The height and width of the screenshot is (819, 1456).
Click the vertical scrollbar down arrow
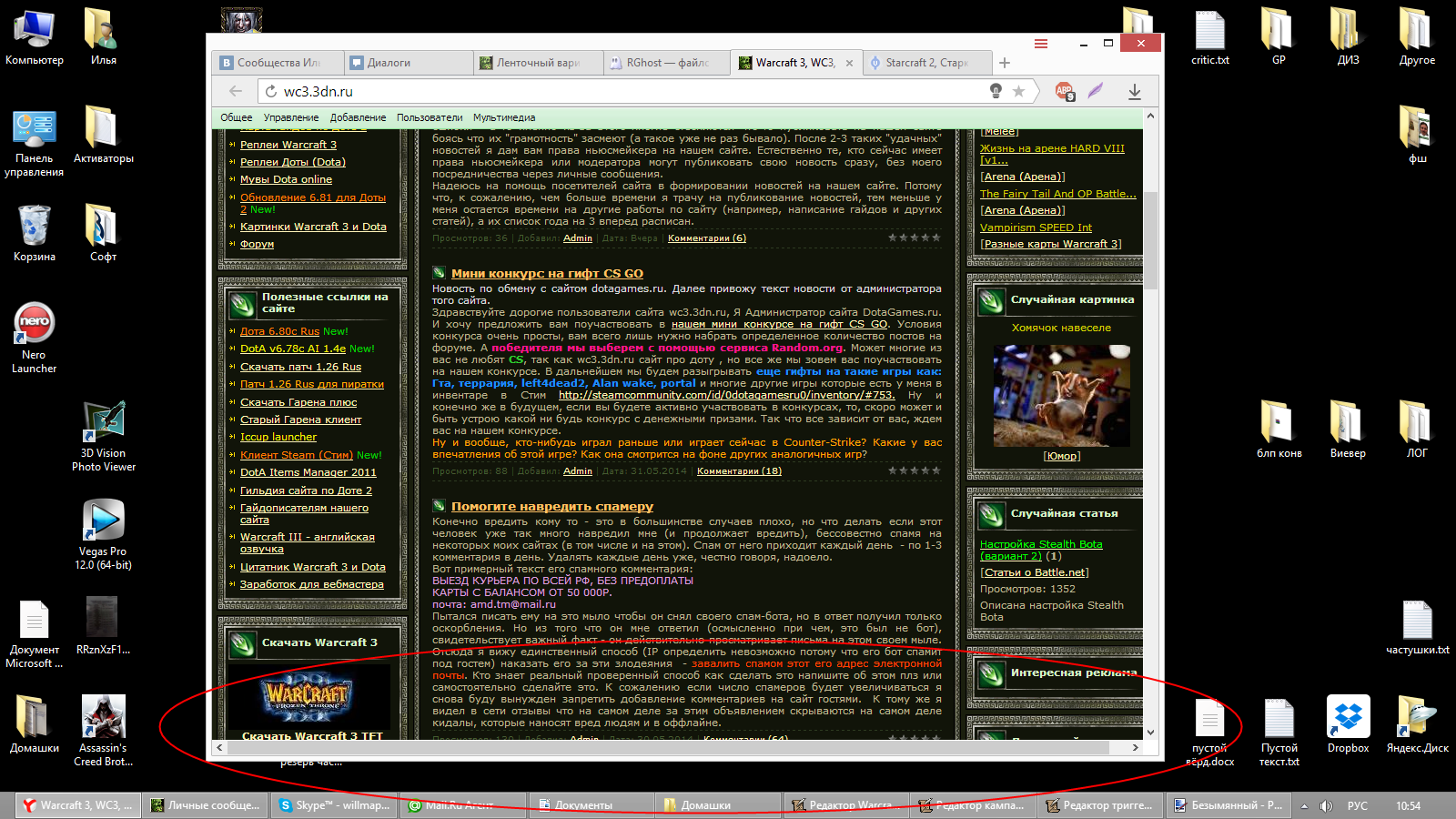coord(1150,732)
